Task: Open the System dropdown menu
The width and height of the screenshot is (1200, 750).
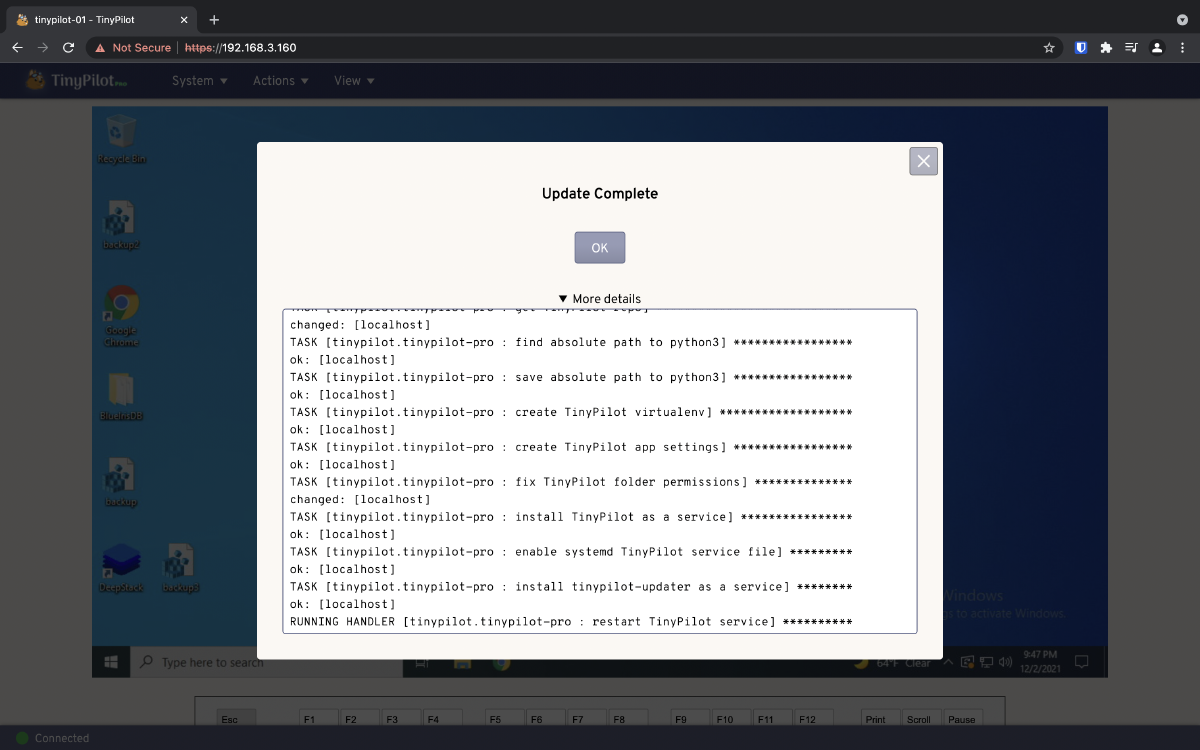Action: click(200, 81)
